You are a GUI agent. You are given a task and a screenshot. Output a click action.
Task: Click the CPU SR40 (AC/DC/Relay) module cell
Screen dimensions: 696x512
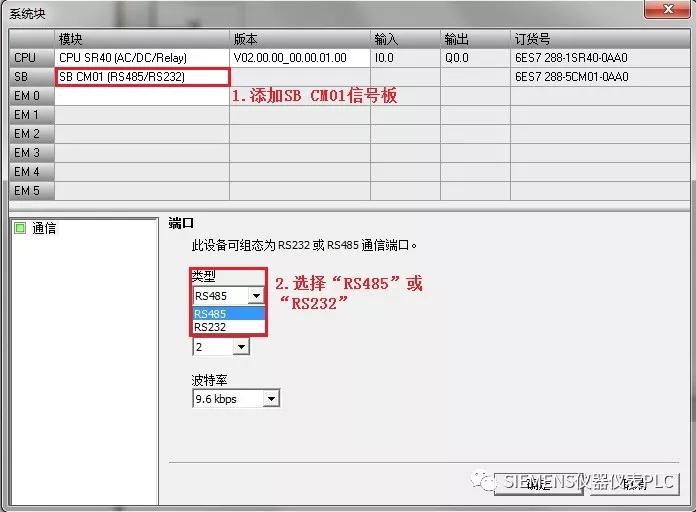click(x=142, y=58)
